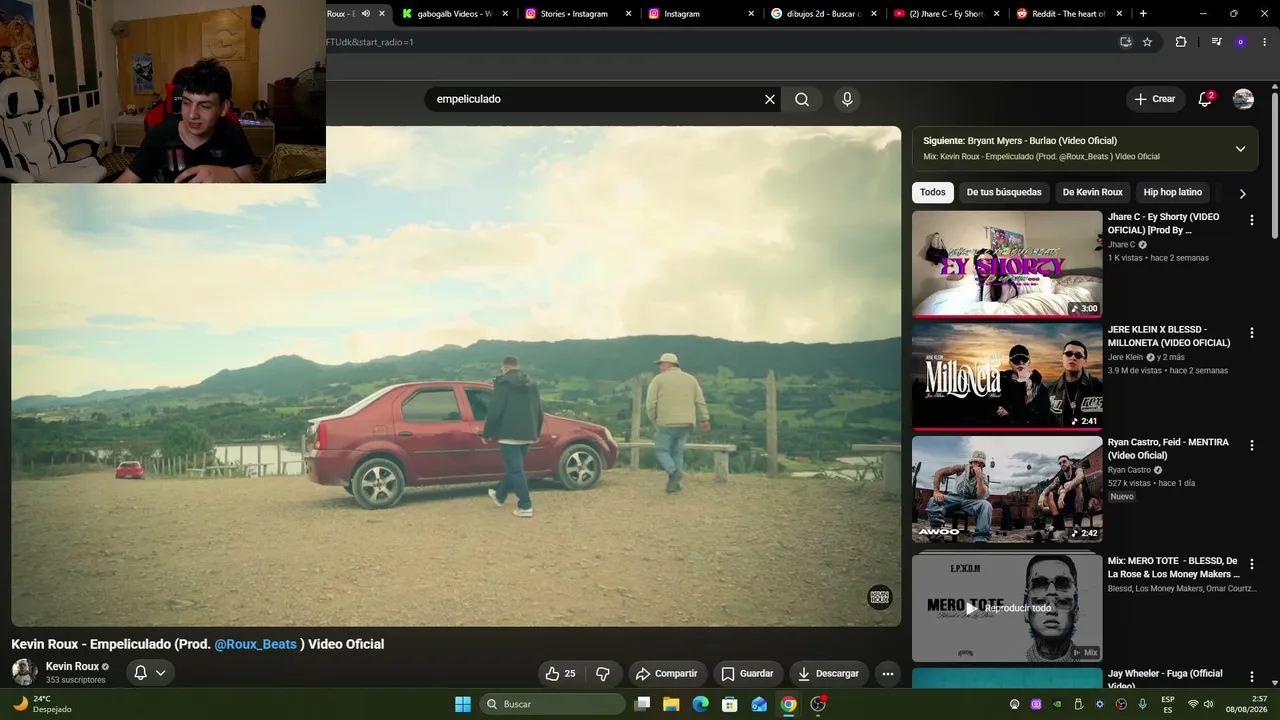Open options for Mix MERO TOTE
The width and height of the screenshot is (1280, 720).
1251,564
